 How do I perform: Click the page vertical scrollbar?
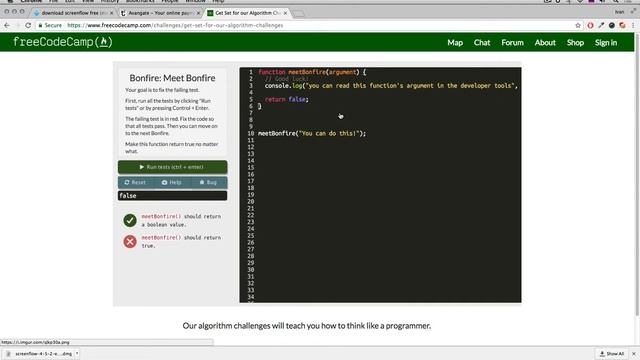(x=637, y=176)
